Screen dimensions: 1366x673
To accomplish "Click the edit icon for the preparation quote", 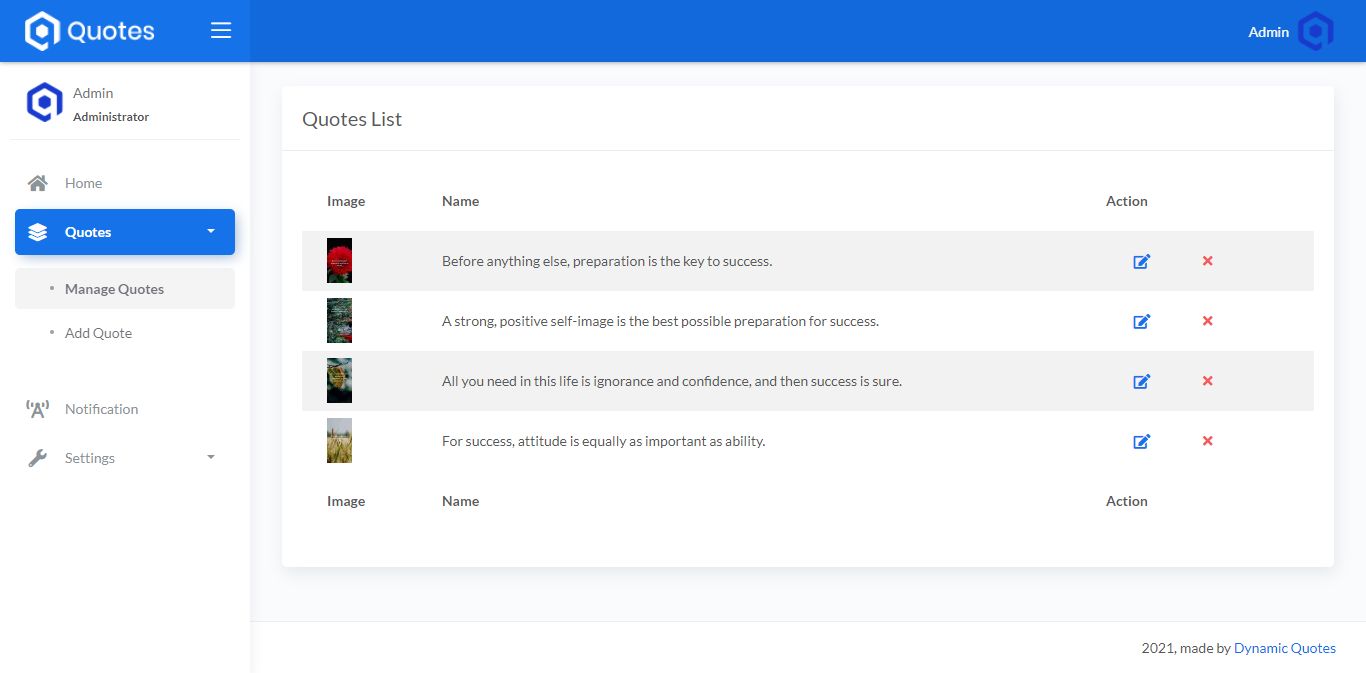I will (x=1141, y=261).
